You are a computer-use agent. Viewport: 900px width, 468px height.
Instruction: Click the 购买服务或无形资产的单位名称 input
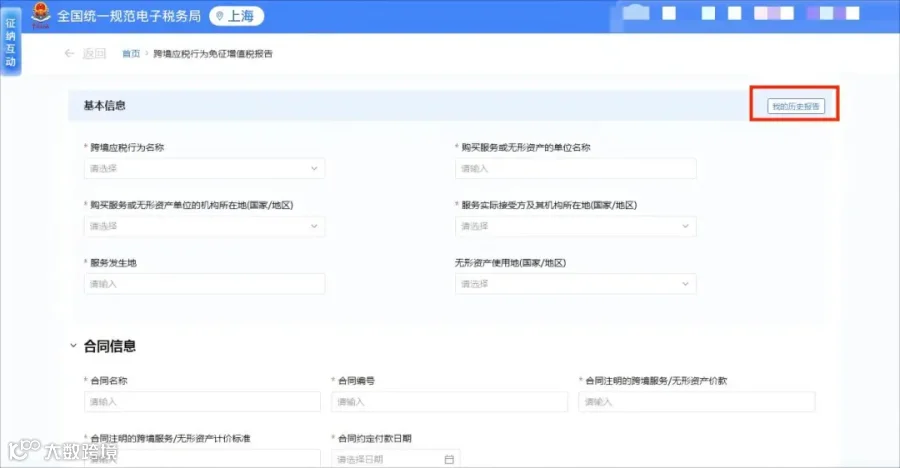576,168
